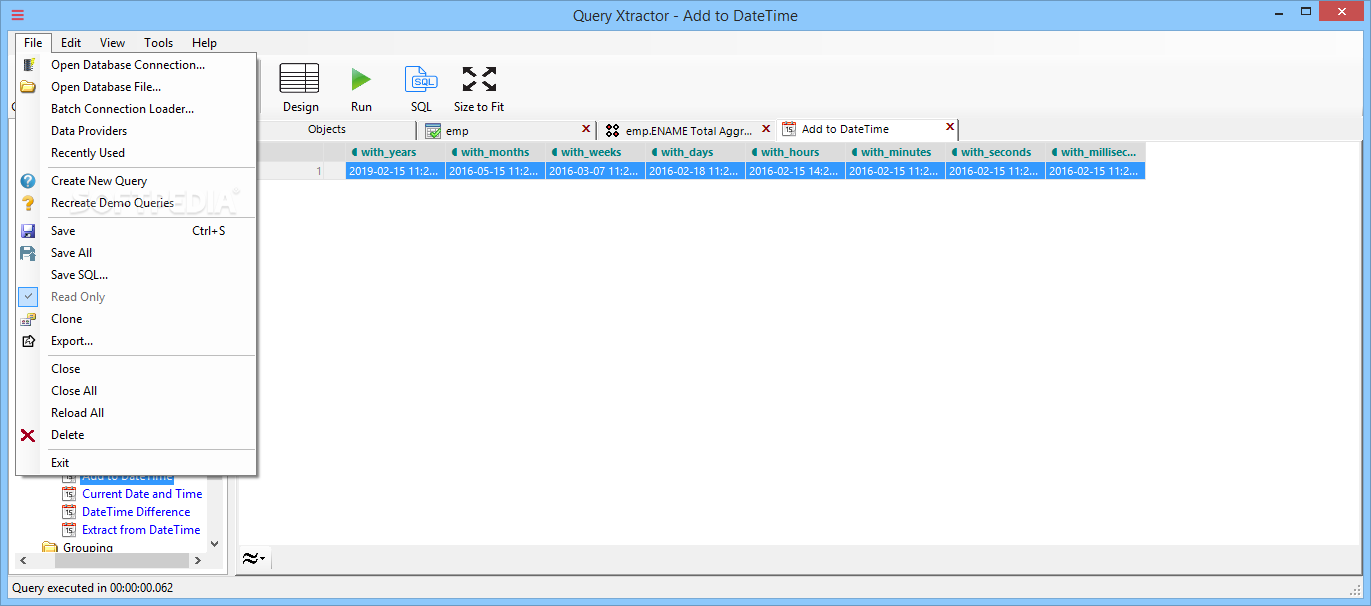Click the Design toolbar icon
The width and height of the screenshot is (1371, 606).
[x=299, y=79]
